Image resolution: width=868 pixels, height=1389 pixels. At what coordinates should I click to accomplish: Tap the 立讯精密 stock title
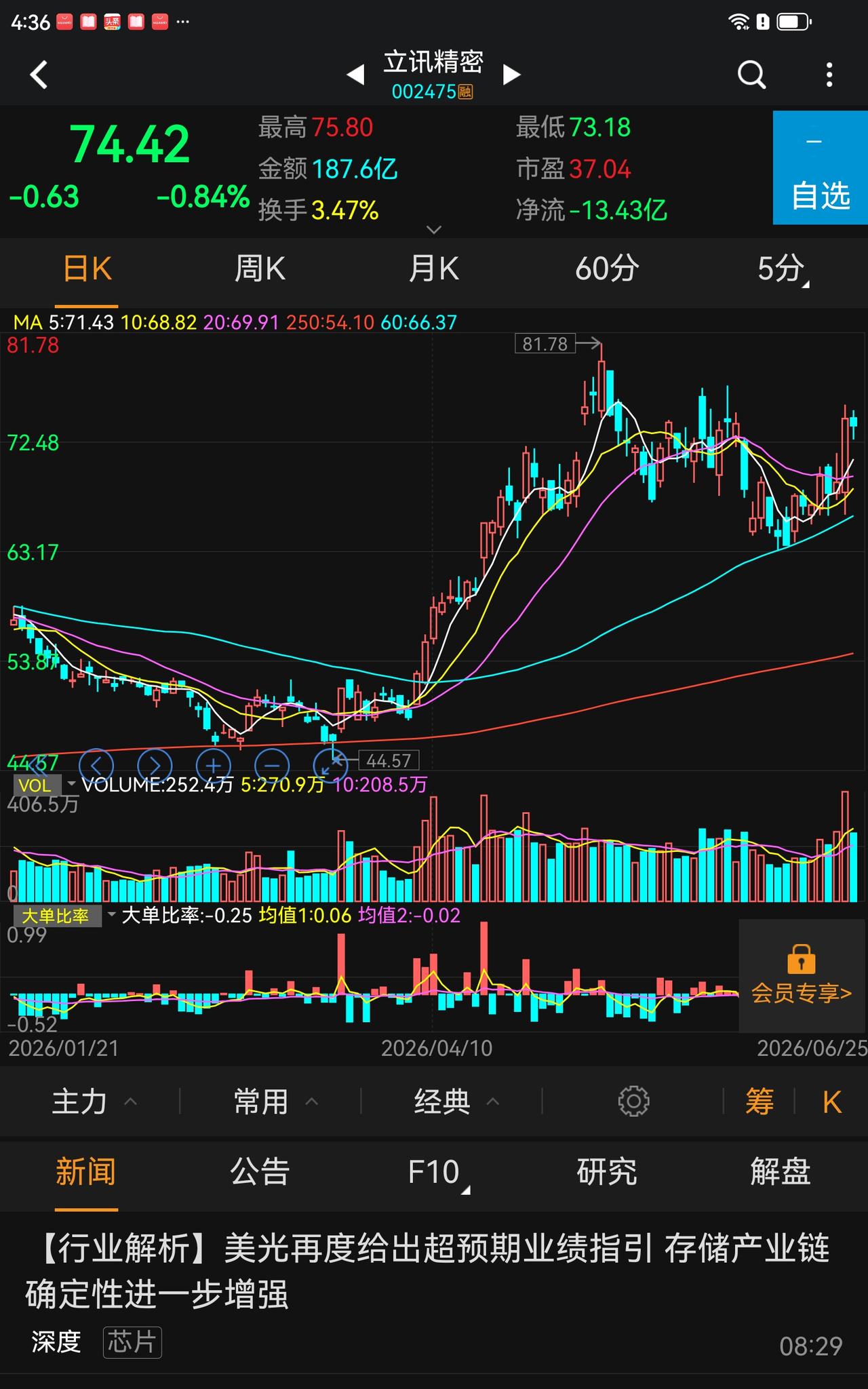[x=433, y=62]
